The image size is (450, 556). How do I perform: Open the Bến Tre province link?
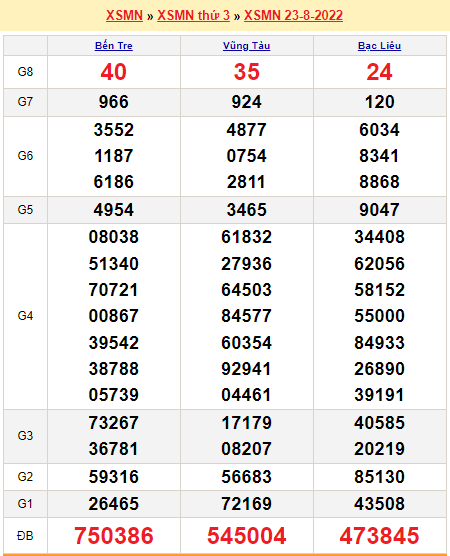(113, 46)
